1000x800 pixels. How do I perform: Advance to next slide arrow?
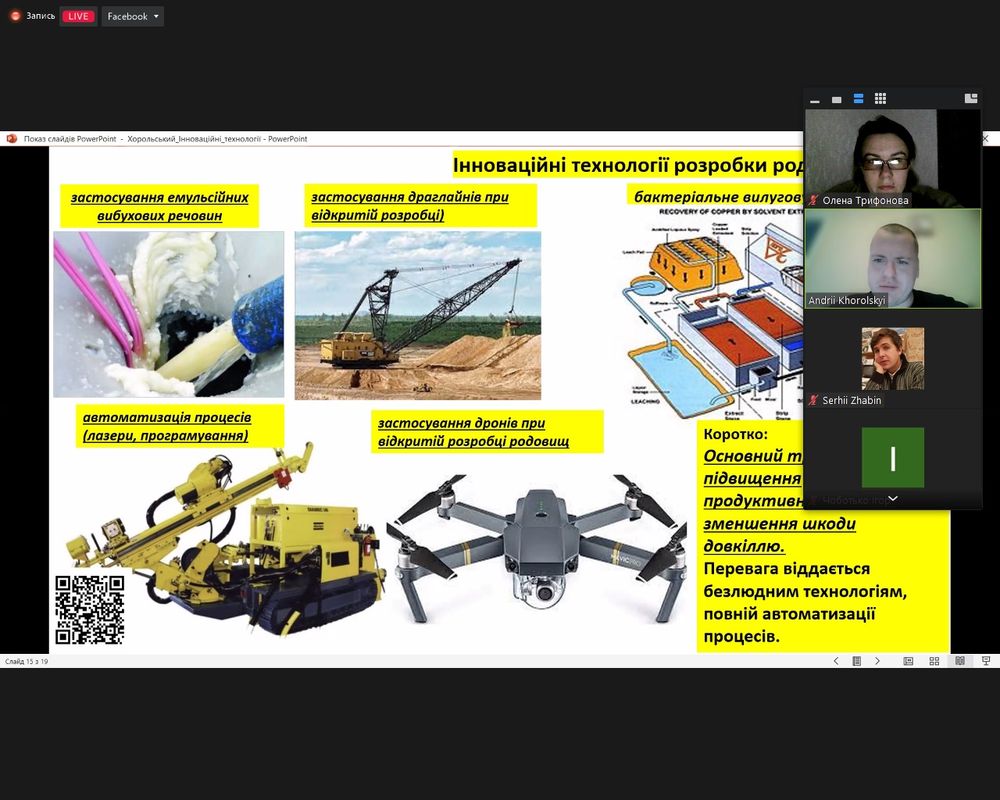pyautogui.click(x=878, y=661)
